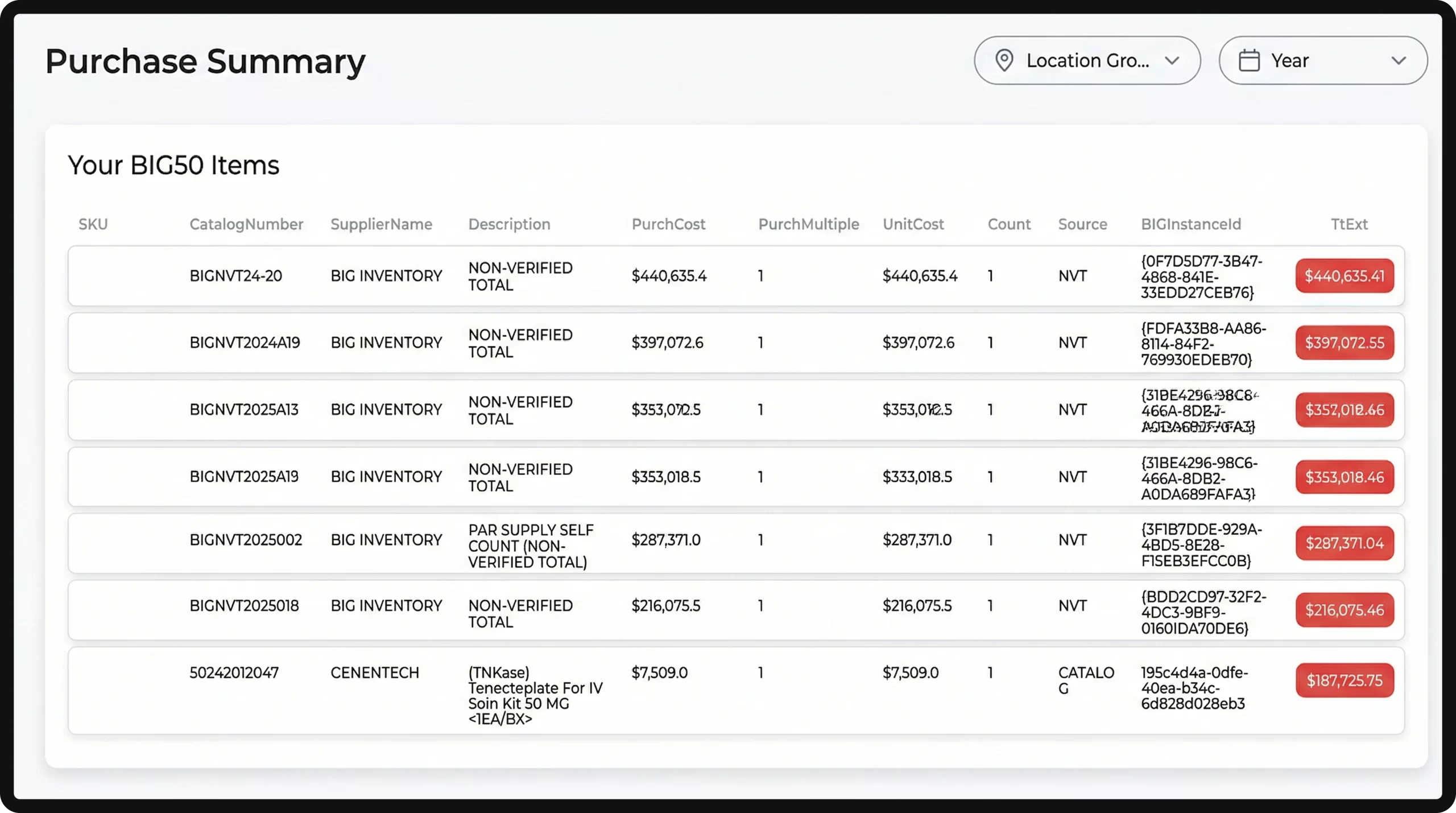The height and width of the screenshot is (813, 1456).
Task: Click the UnitCost column header
Action: [913, 224]
